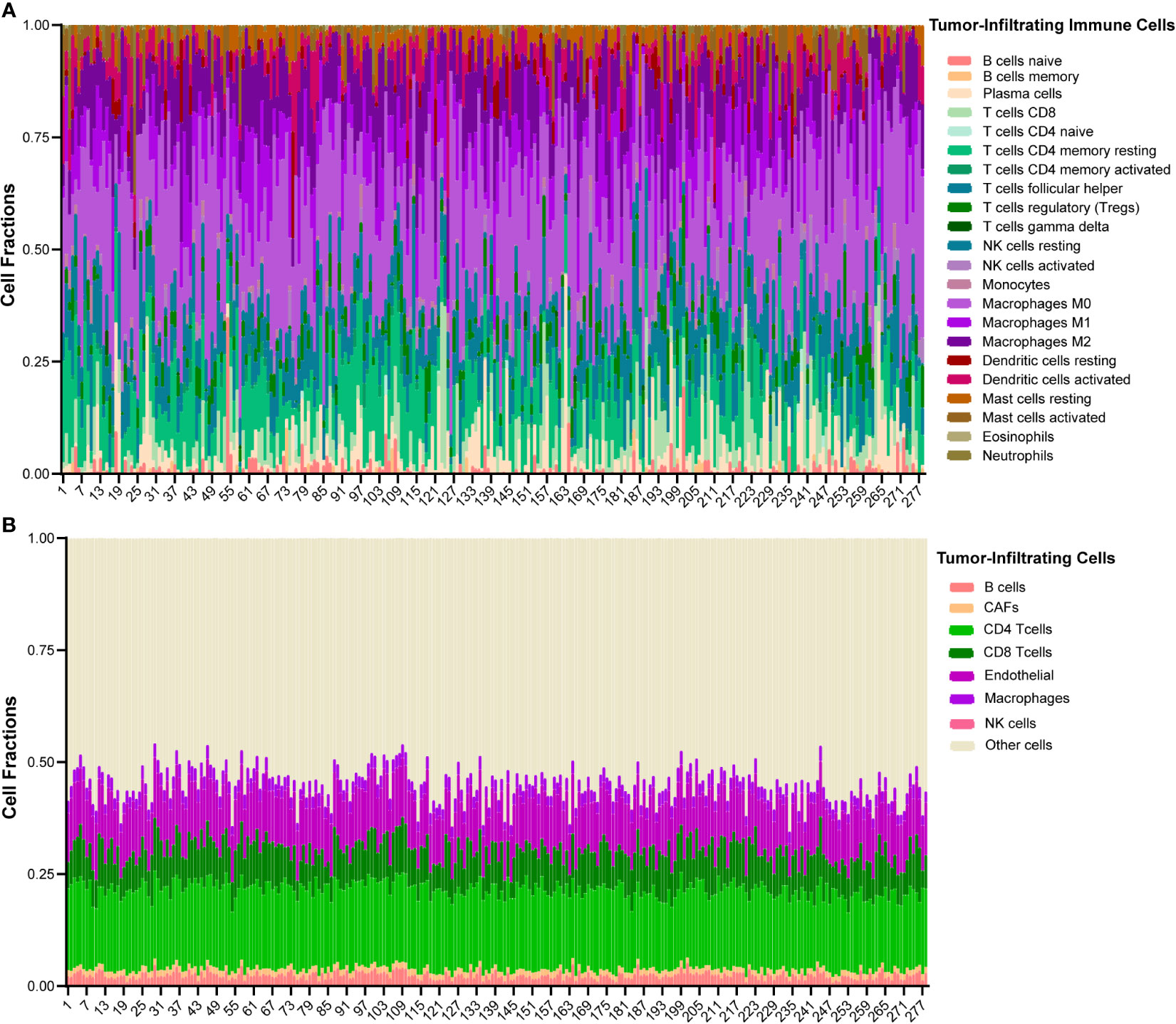Click the NK cells activated label
The image size is (1176, 1024).
click(x=1039, y=266)
